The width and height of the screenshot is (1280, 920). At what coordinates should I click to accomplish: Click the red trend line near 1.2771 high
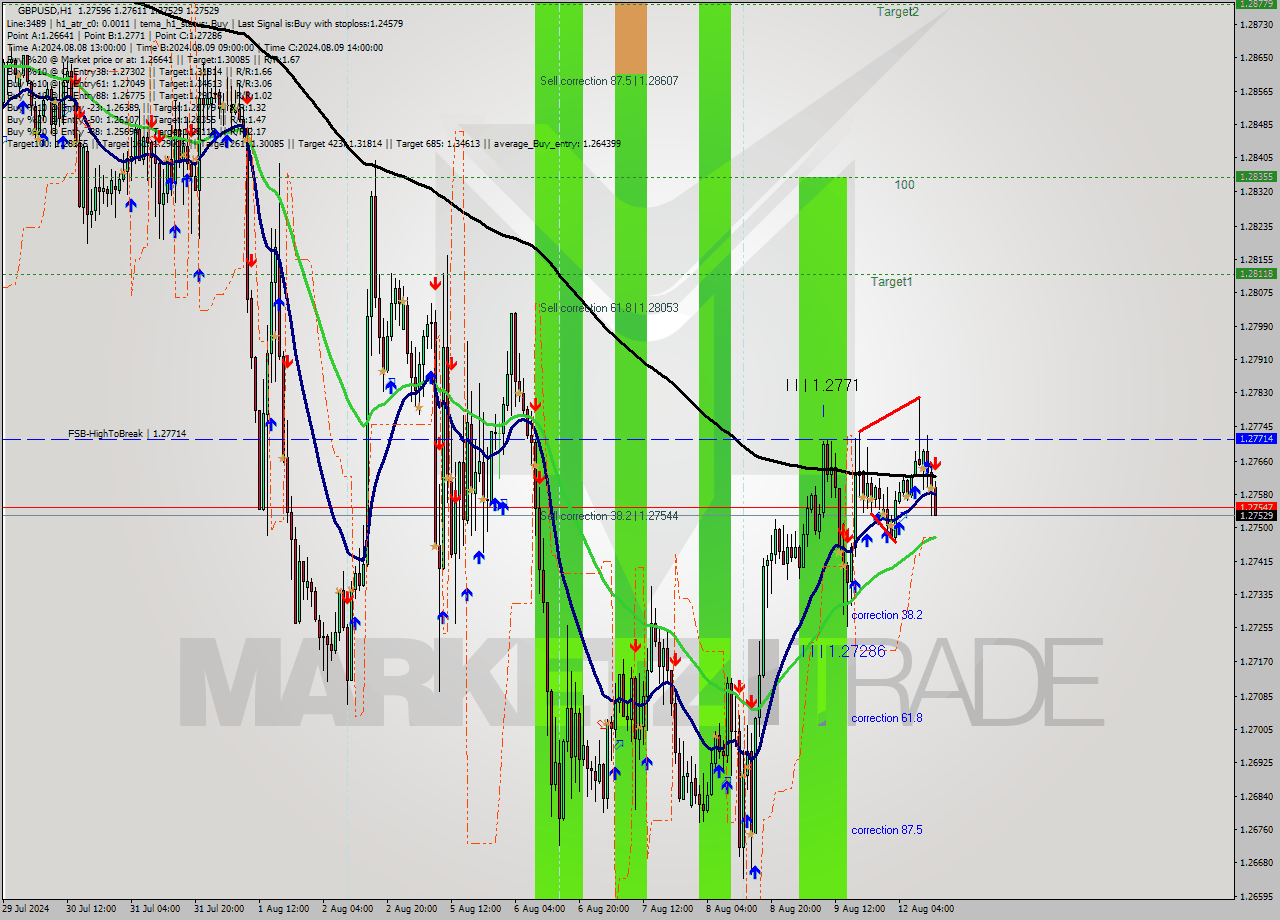coord(889,415)
